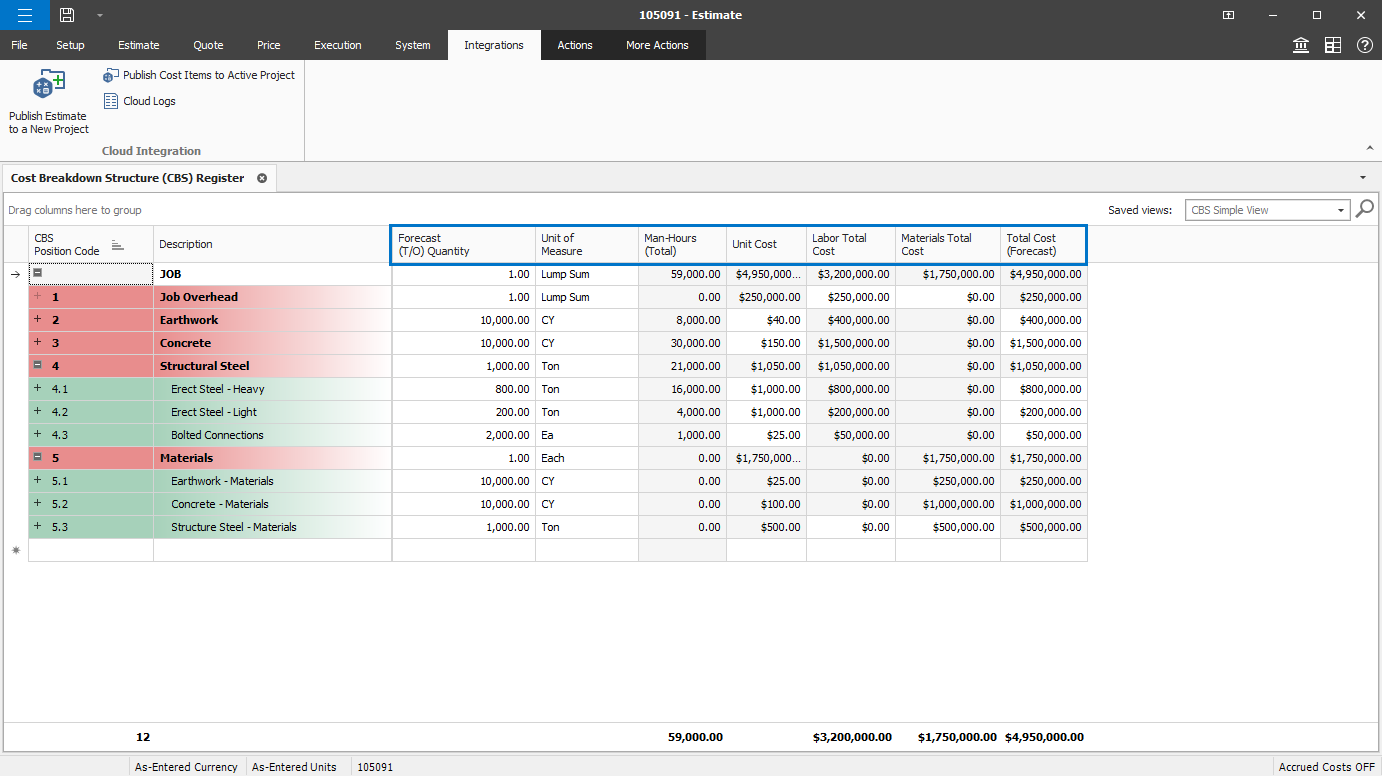
Task: Switch to the Execution ribbon tab
Action: pyautogui.click(x=337, y=45)
